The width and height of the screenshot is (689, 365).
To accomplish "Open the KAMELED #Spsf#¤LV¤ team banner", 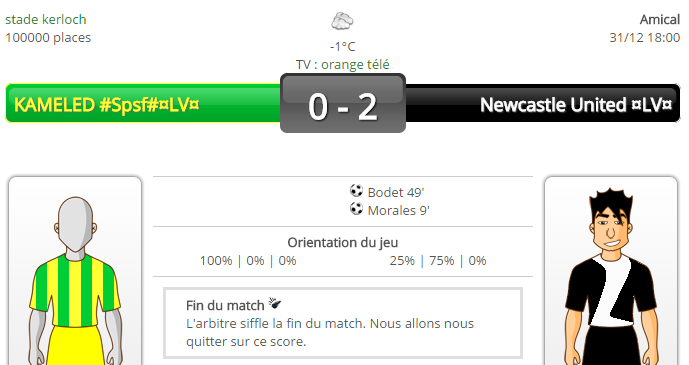I will point(143,103).
